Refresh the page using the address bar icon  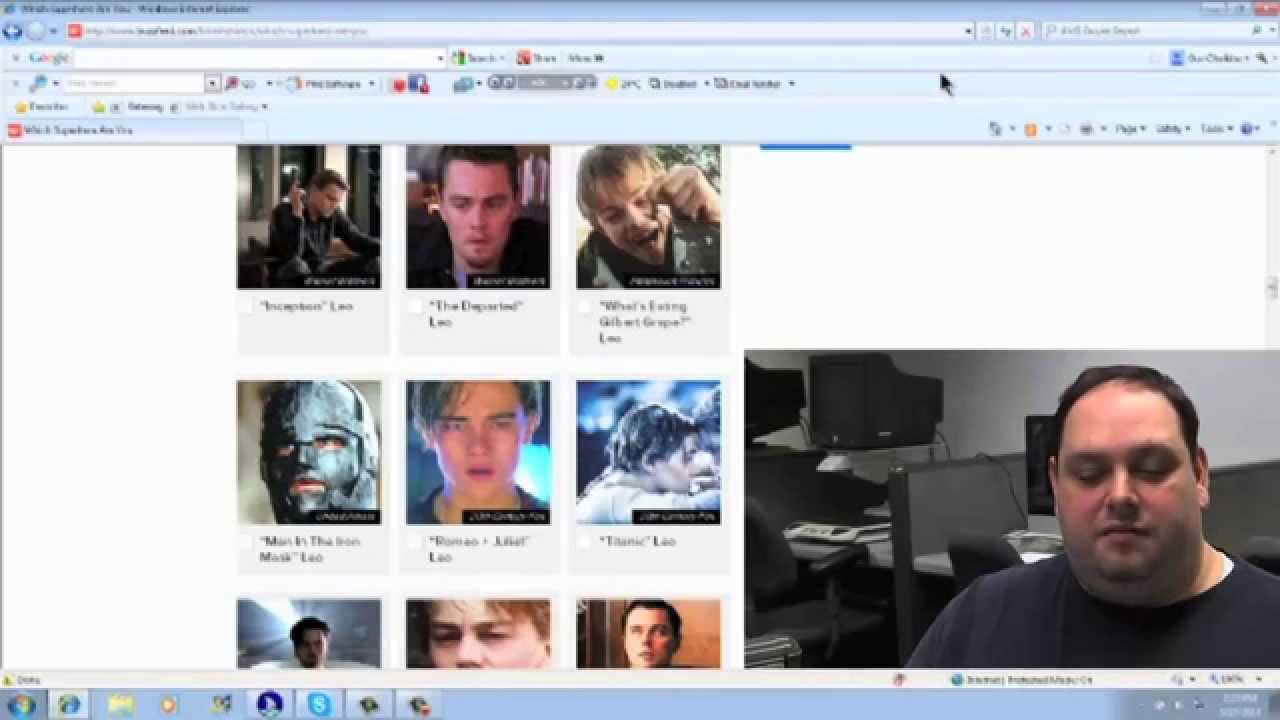point(1006,31)
